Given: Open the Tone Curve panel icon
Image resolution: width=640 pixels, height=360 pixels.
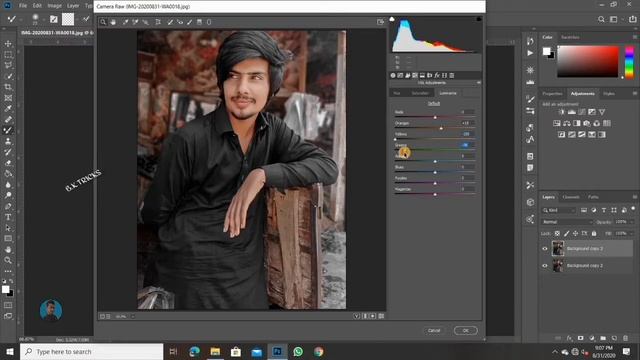Looking at the screenshot, I should (400, 76).
